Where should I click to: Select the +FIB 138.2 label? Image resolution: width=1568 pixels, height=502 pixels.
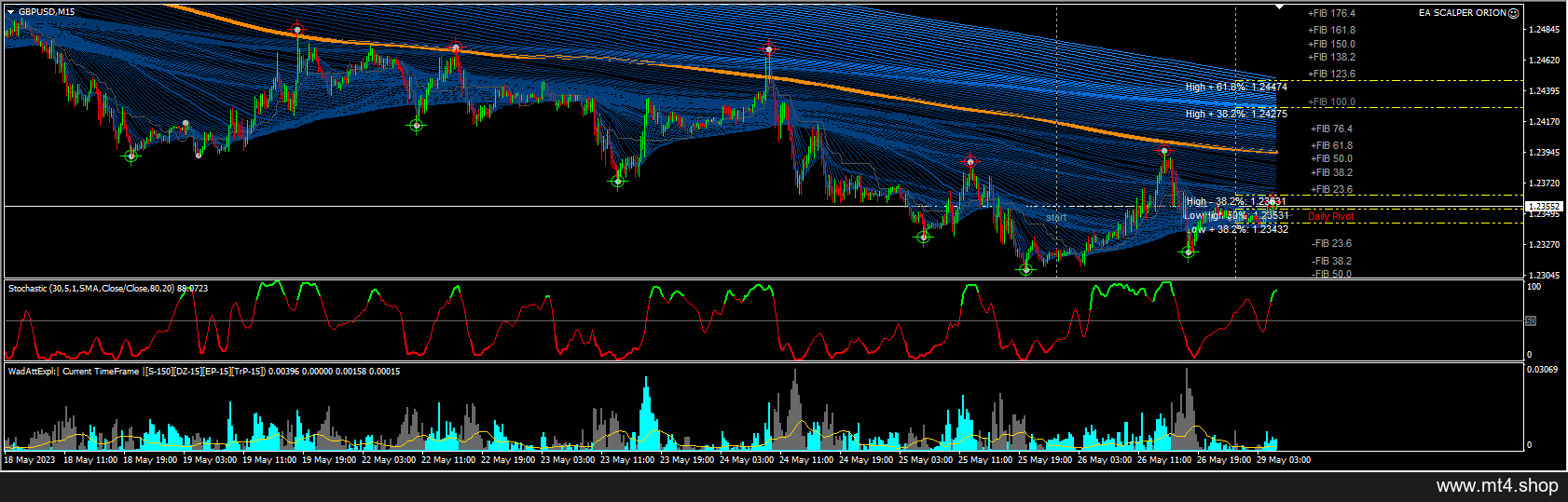tap(1331, 57)
